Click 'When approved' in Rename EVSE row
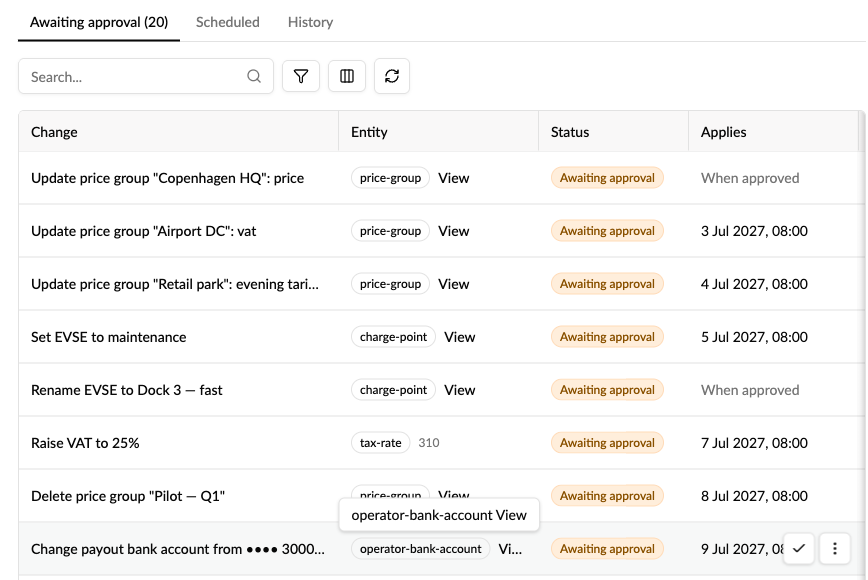Viewport: 868px width, 580px height. coord(750,391)
